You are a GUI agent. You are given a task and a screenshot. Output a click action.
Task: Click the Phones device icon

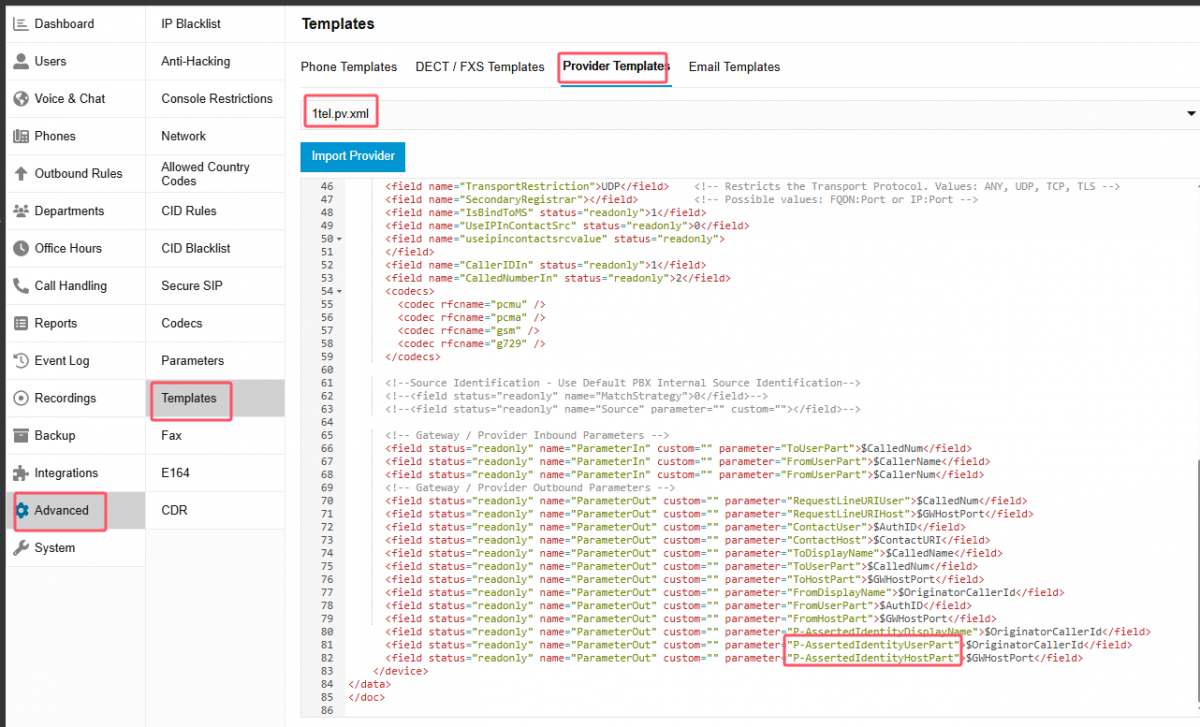(21, 136)
